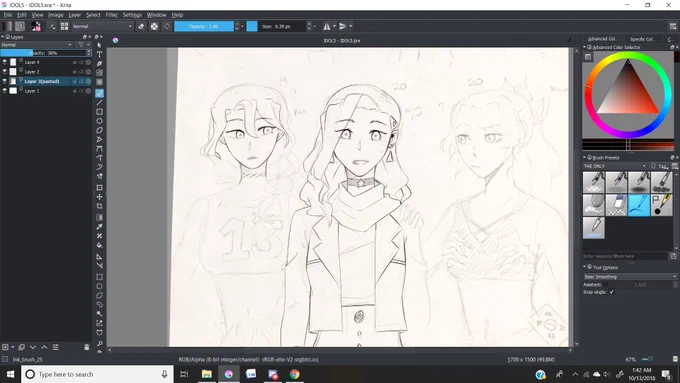Open the Basic Smoothing dropdown
Image resolution: width=680 pixels, height=383 pixels.
point(630,277)
